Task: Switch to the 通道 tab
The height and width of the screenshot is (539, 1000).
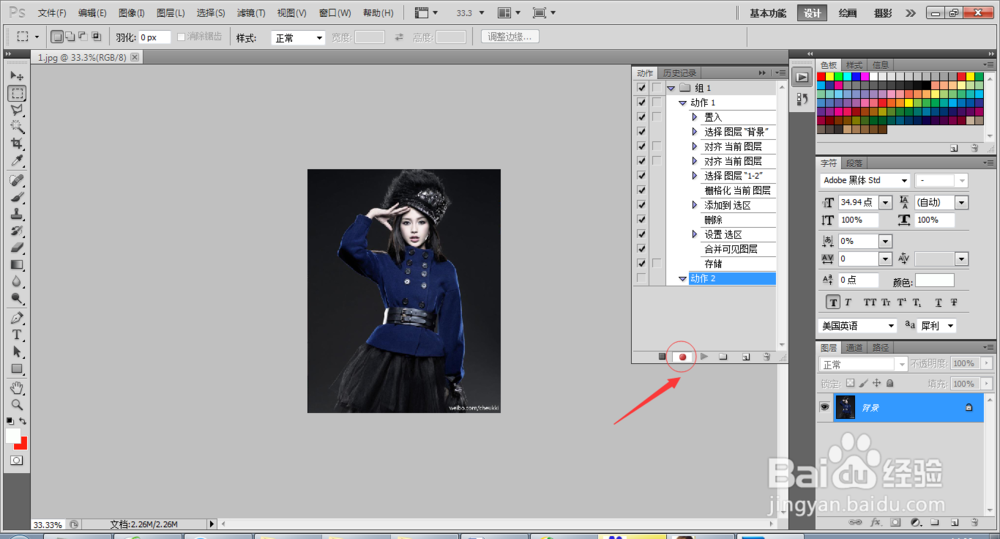Action: click(x=854, y=348)
